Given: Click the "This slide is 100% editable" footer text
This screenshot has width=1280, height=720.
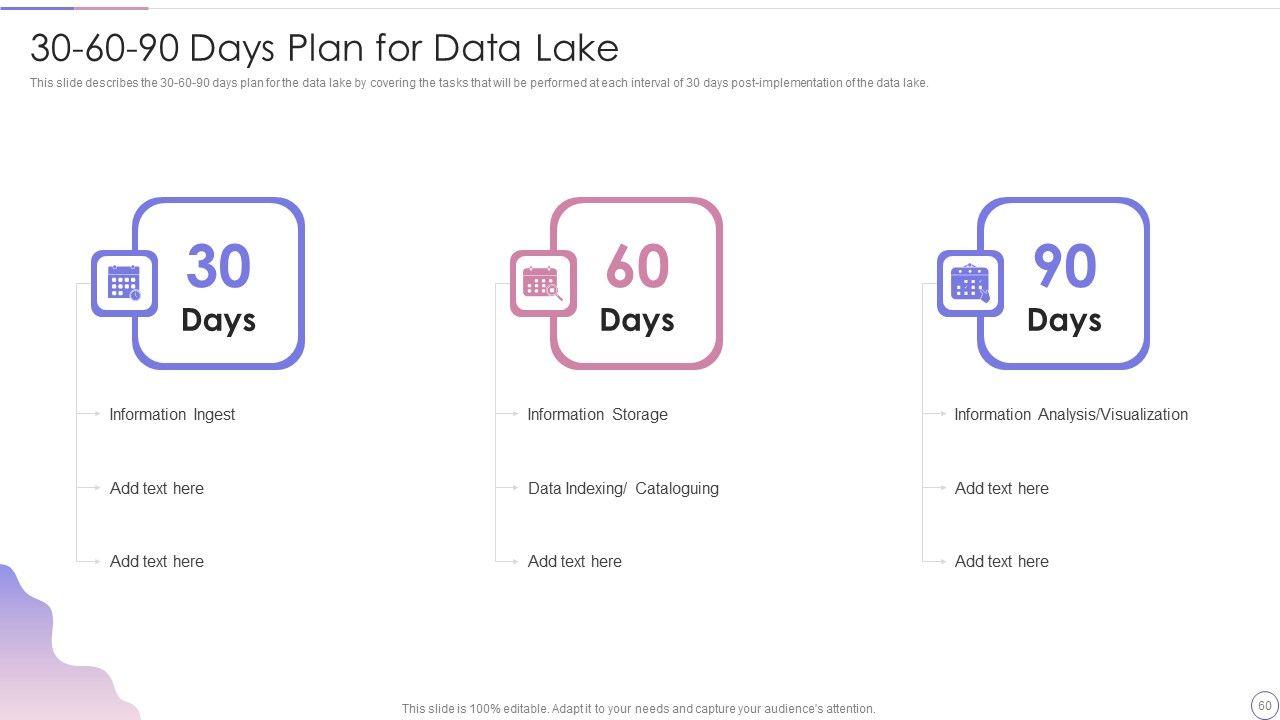Looking at the screenshot, I should point(638,709).
